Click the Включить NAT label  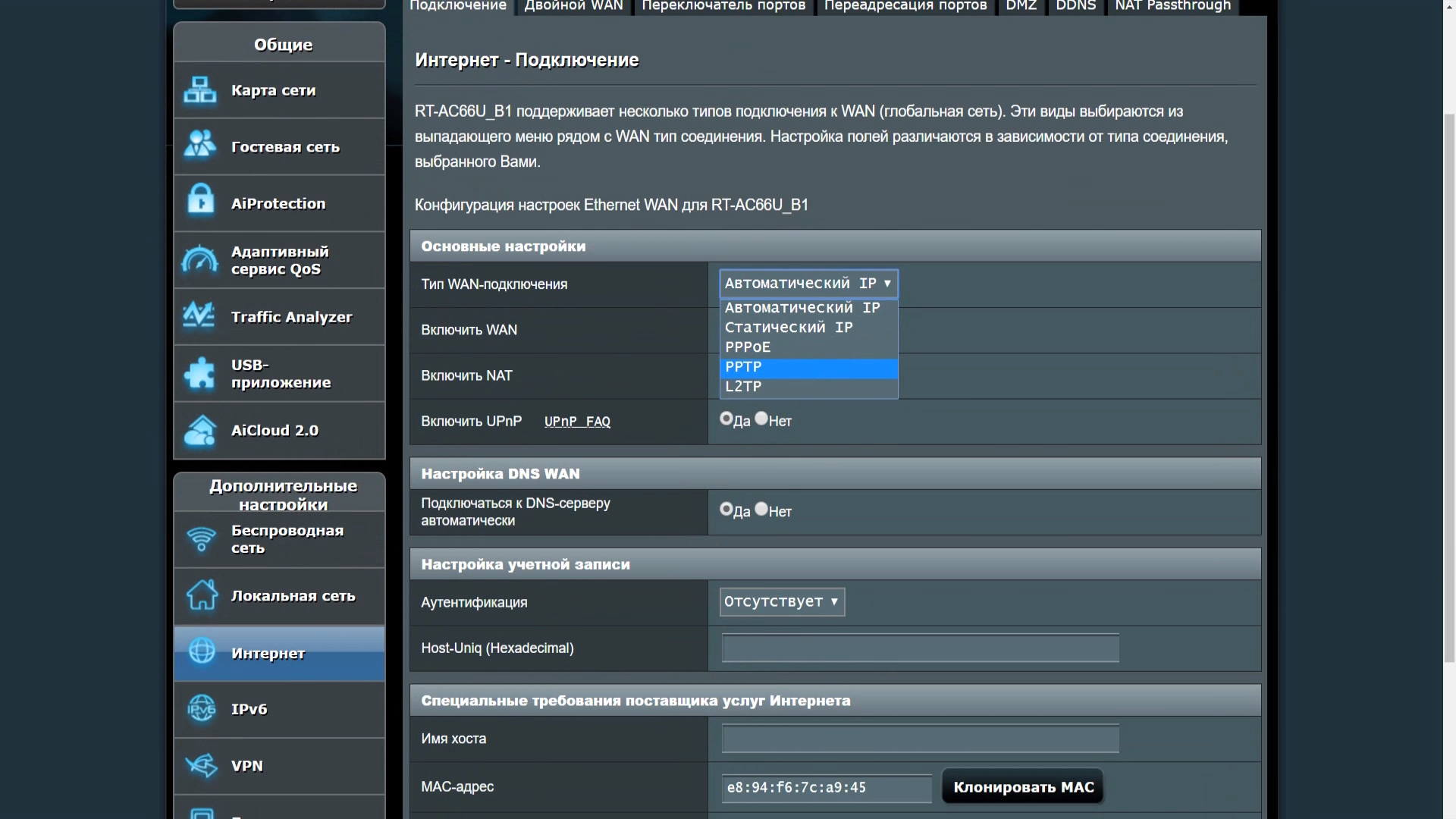coord(466,376)
